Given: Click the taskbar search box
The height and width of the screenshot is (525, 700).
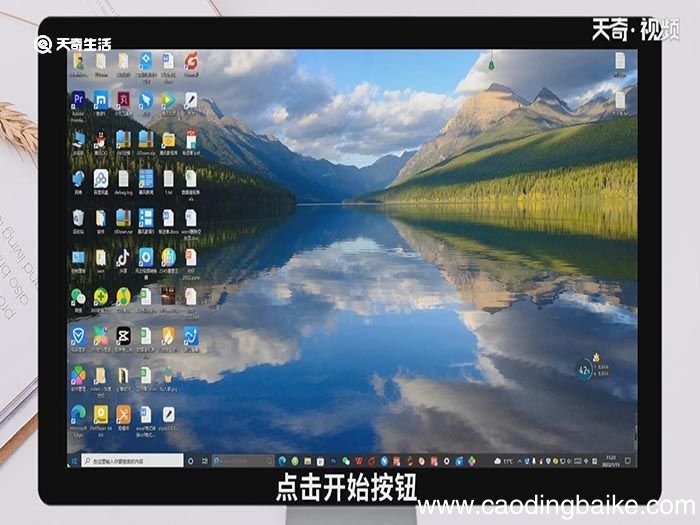Looking at the screenshot, I should pos(132,461).
